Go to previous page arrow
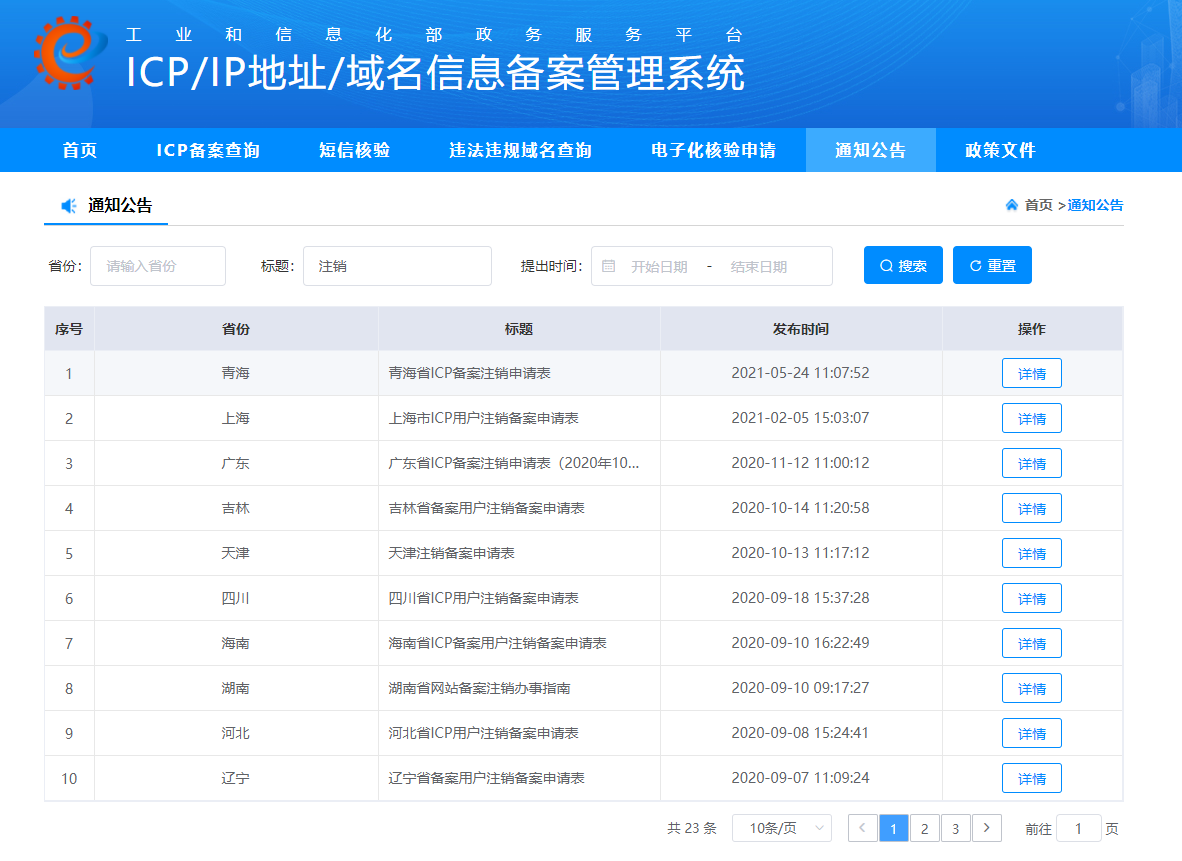 [x=862, y=828]
